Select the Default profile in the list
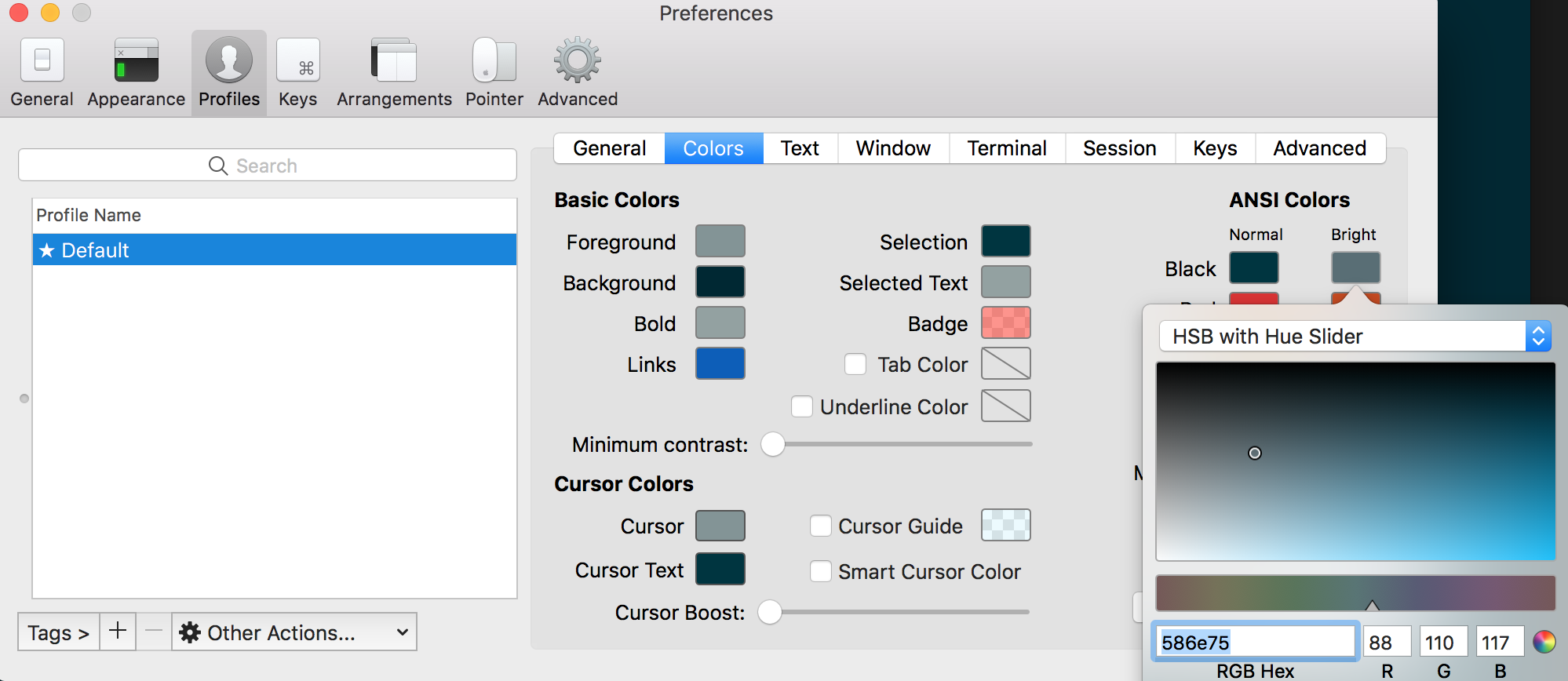 (275, 250)
